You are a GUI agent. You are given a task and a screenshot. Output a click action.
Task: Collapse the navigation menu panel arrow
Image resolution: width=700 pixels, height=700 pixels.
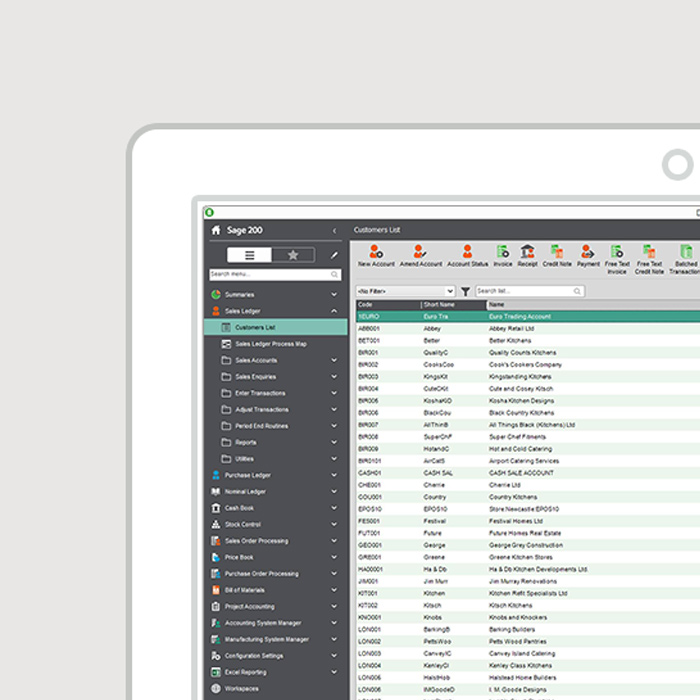point(334,230)
